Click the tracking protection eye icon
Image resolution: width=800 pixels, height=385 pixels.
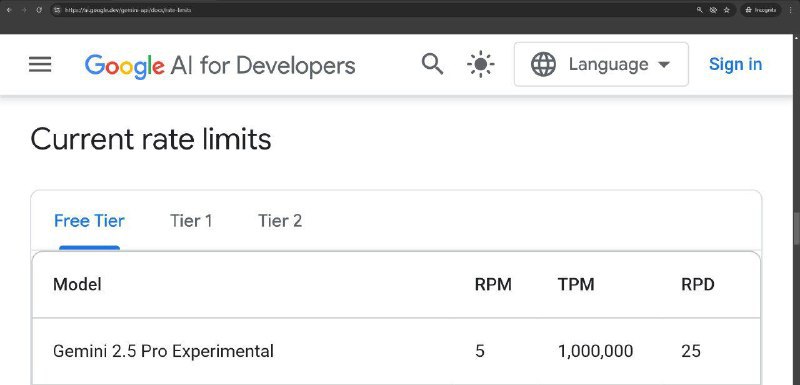pyautogui.click(x=713, y=10)
